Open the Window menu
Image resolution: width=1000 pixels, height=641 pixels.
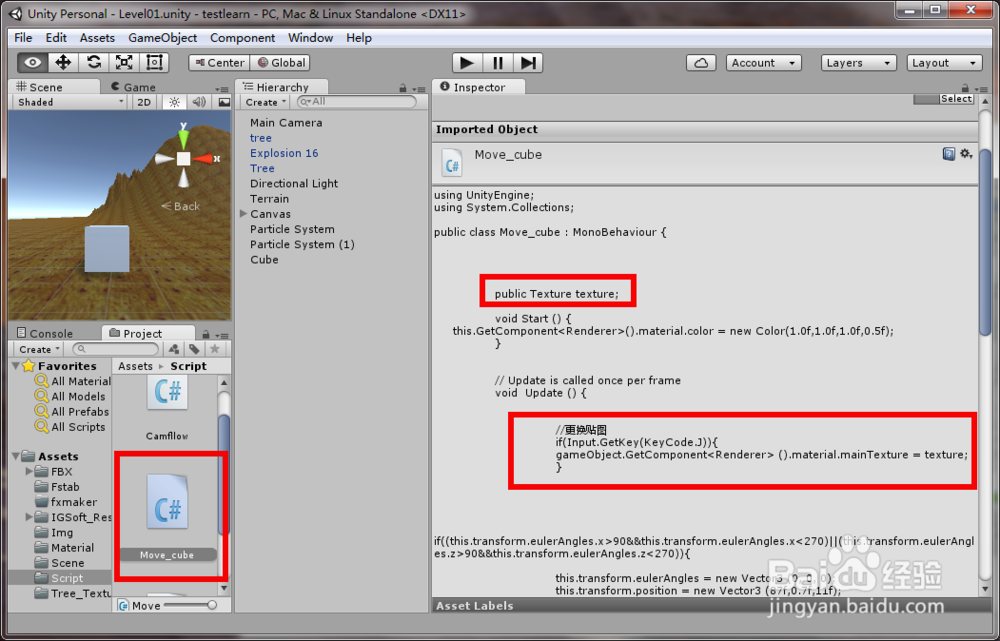(x=311, y=38)
